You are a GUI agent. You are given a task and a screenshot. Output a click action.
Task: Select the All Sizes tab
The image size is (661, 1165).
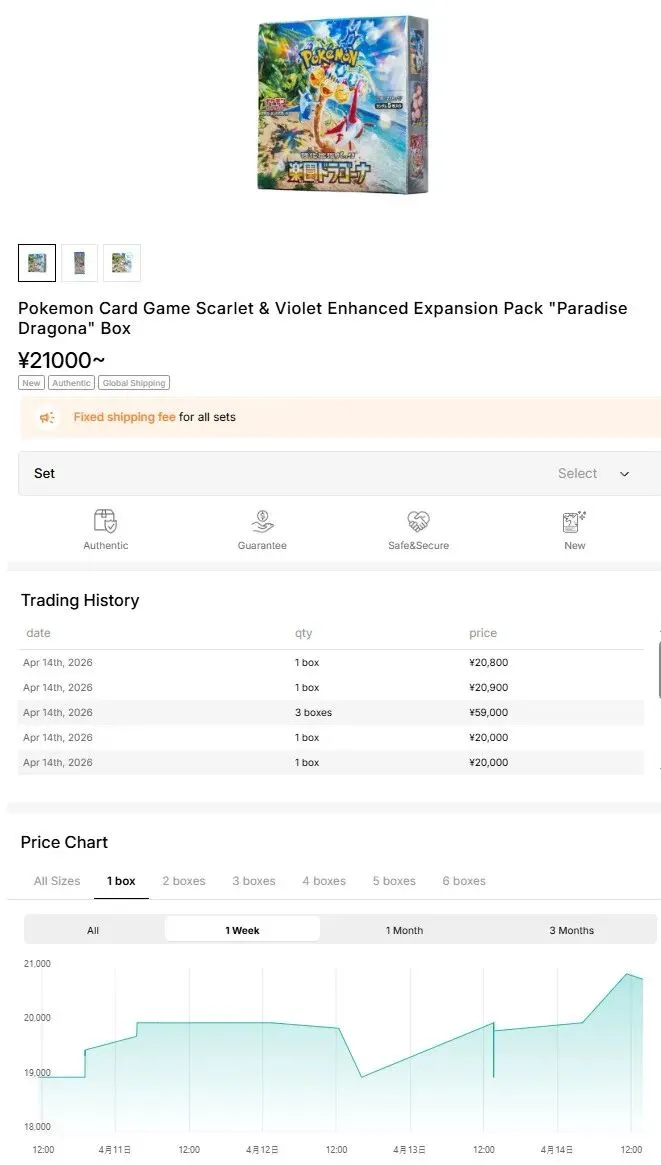tap(57, 881)
